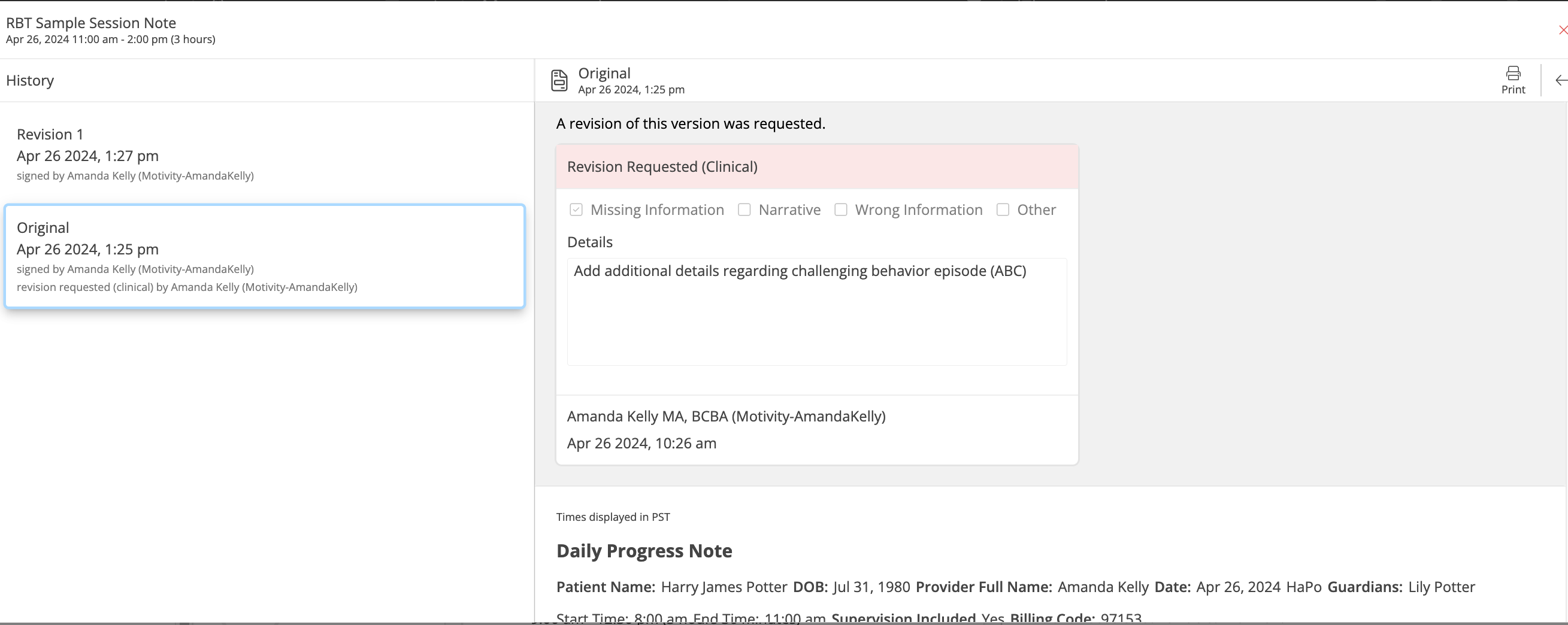Click the Amanda Kelly MA, BCBA reviewer name
1568x625 pixels.
725,416
